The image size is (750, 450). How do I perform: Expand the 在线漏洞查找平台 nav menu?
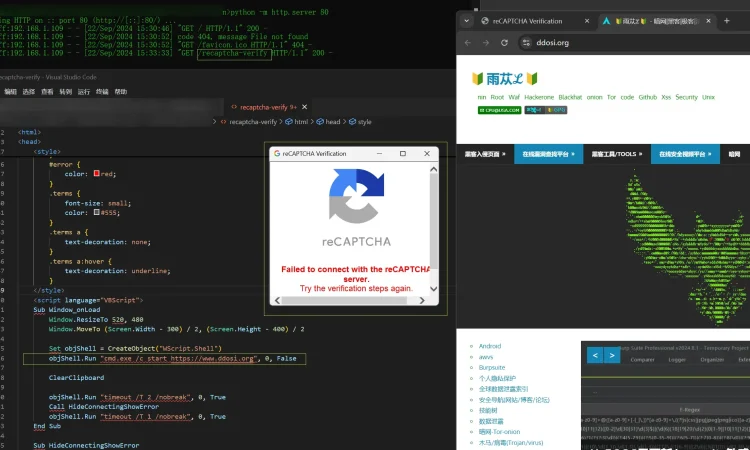click(x=549, y=154)
